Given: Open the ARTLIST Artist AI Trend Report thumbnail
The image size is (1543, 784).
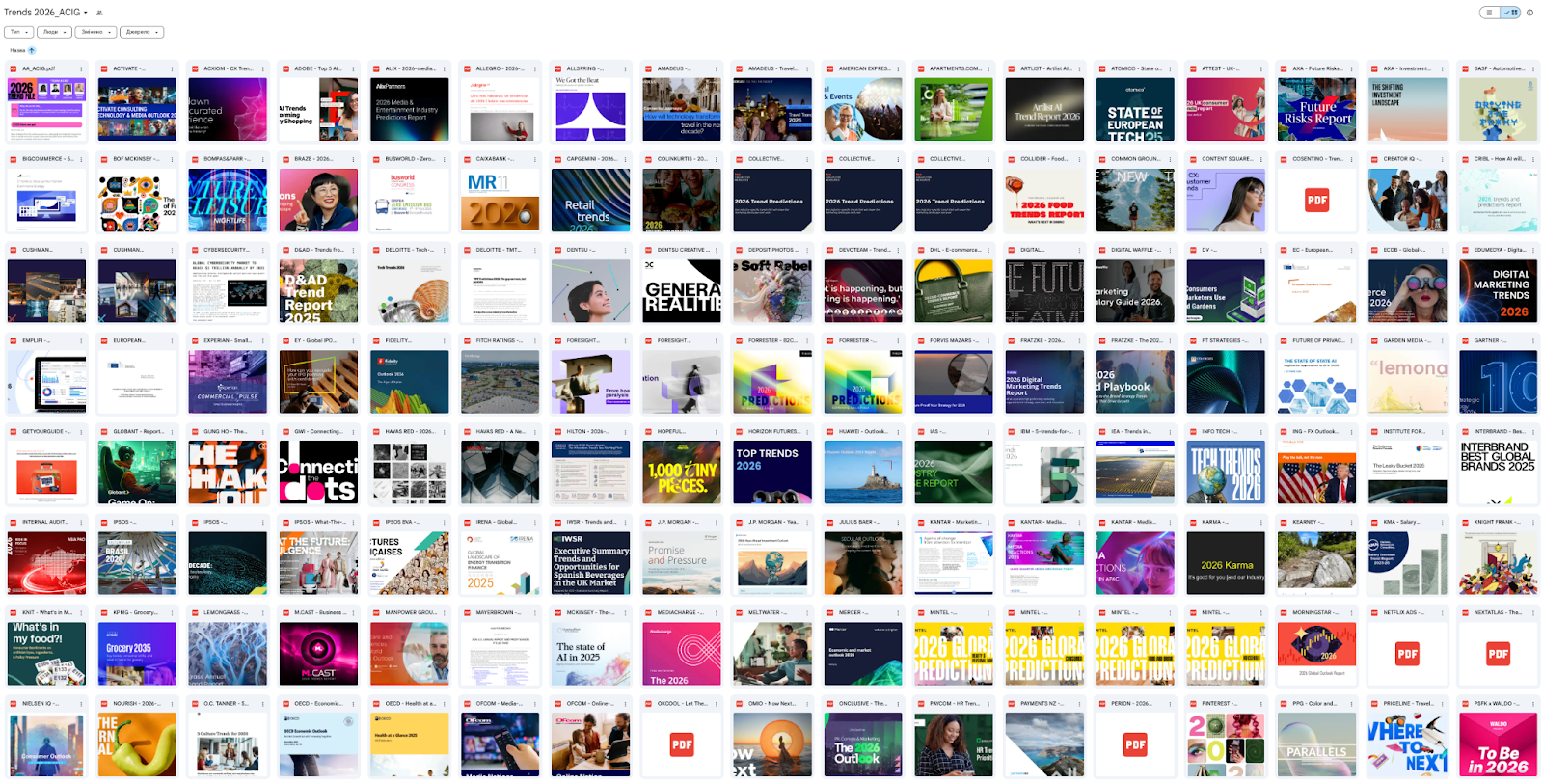Looking at the screenshot, I should (x=1044, y=109).
